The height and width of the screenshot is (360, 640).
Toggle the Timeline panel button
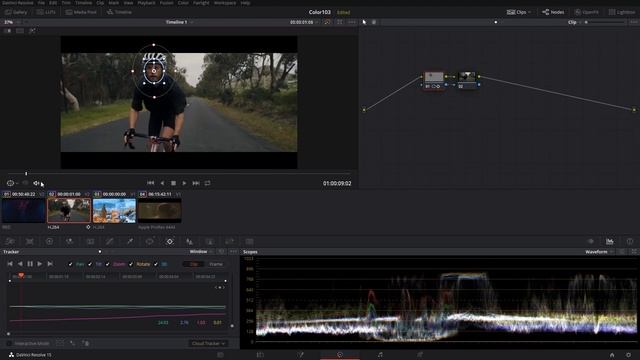coord(119,12)
